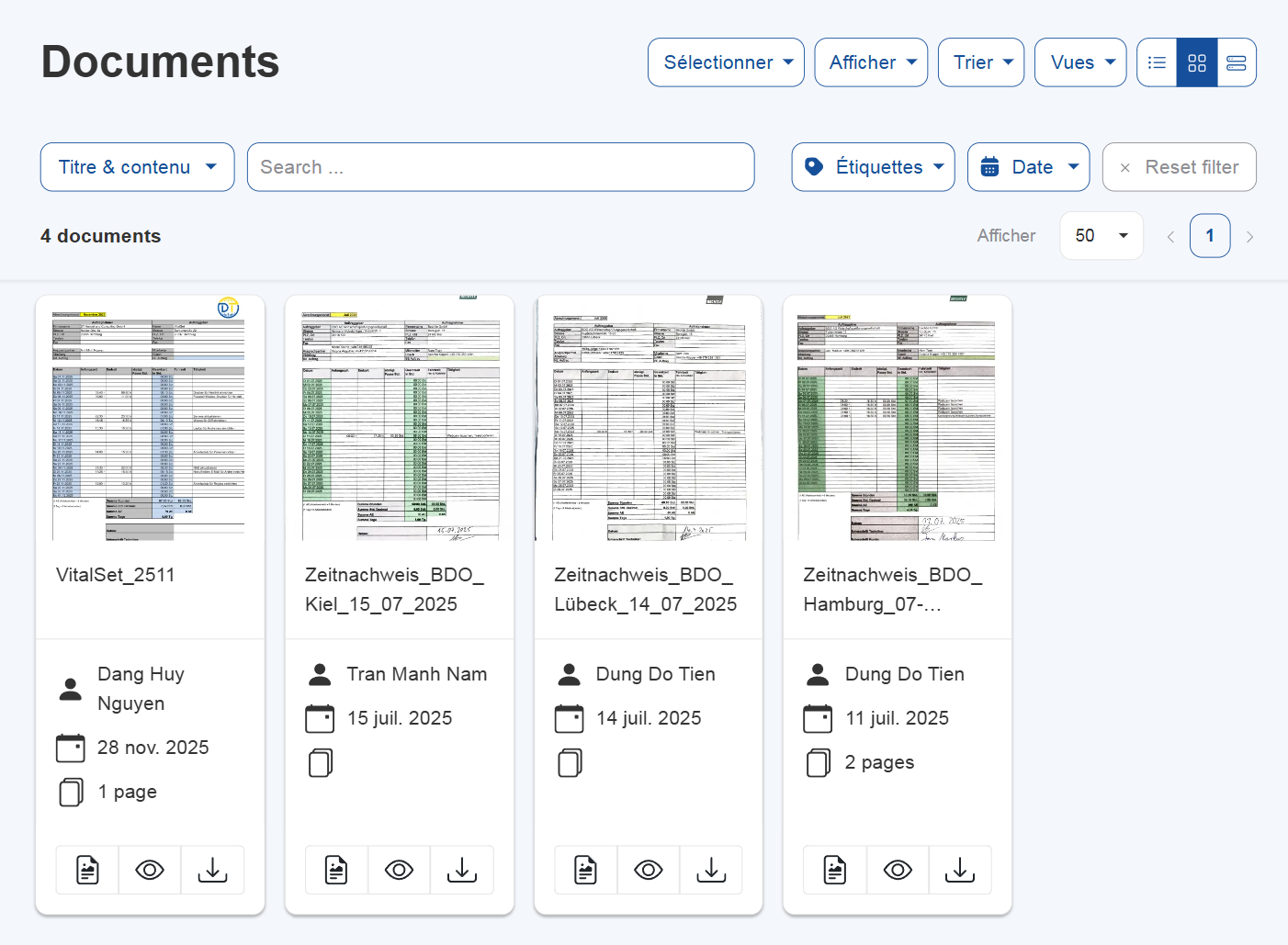This screenshot has width=1288, height=945.
Task: Preview the Zeitnachweis_BDO_Kiel document with eye icon
Action: coord(399,870)
